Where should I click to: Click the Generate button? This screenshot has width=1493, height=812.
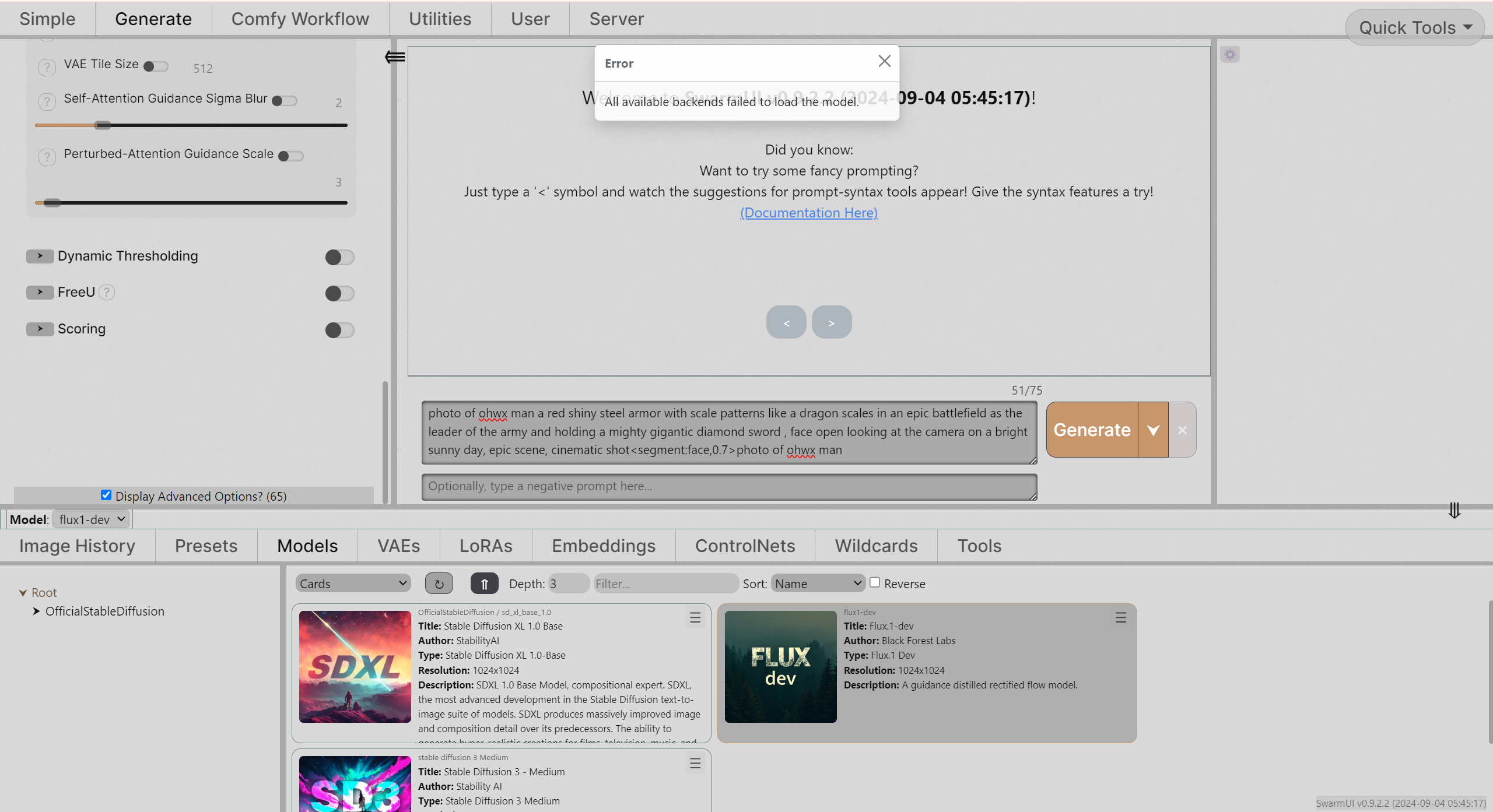(x=1091, y=430)
